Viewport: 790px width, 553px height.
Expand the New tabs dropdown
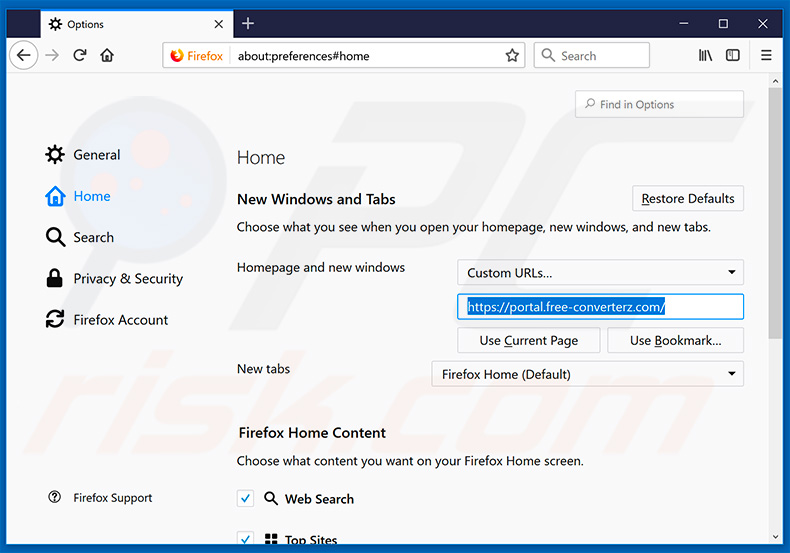[x=587, y=374]
